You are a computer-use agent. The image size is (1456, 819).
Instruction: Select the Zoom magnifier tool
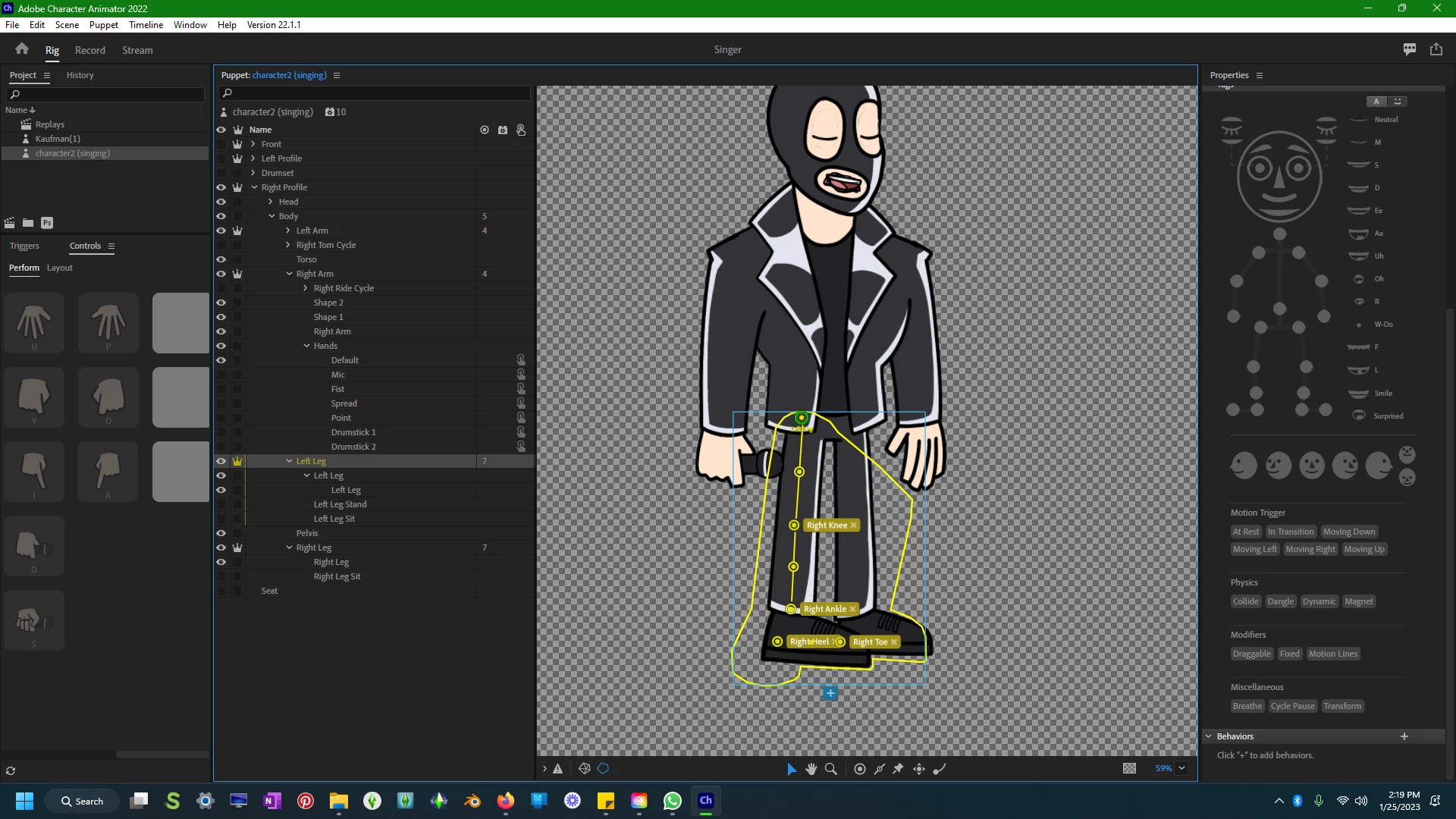[831, 769]
